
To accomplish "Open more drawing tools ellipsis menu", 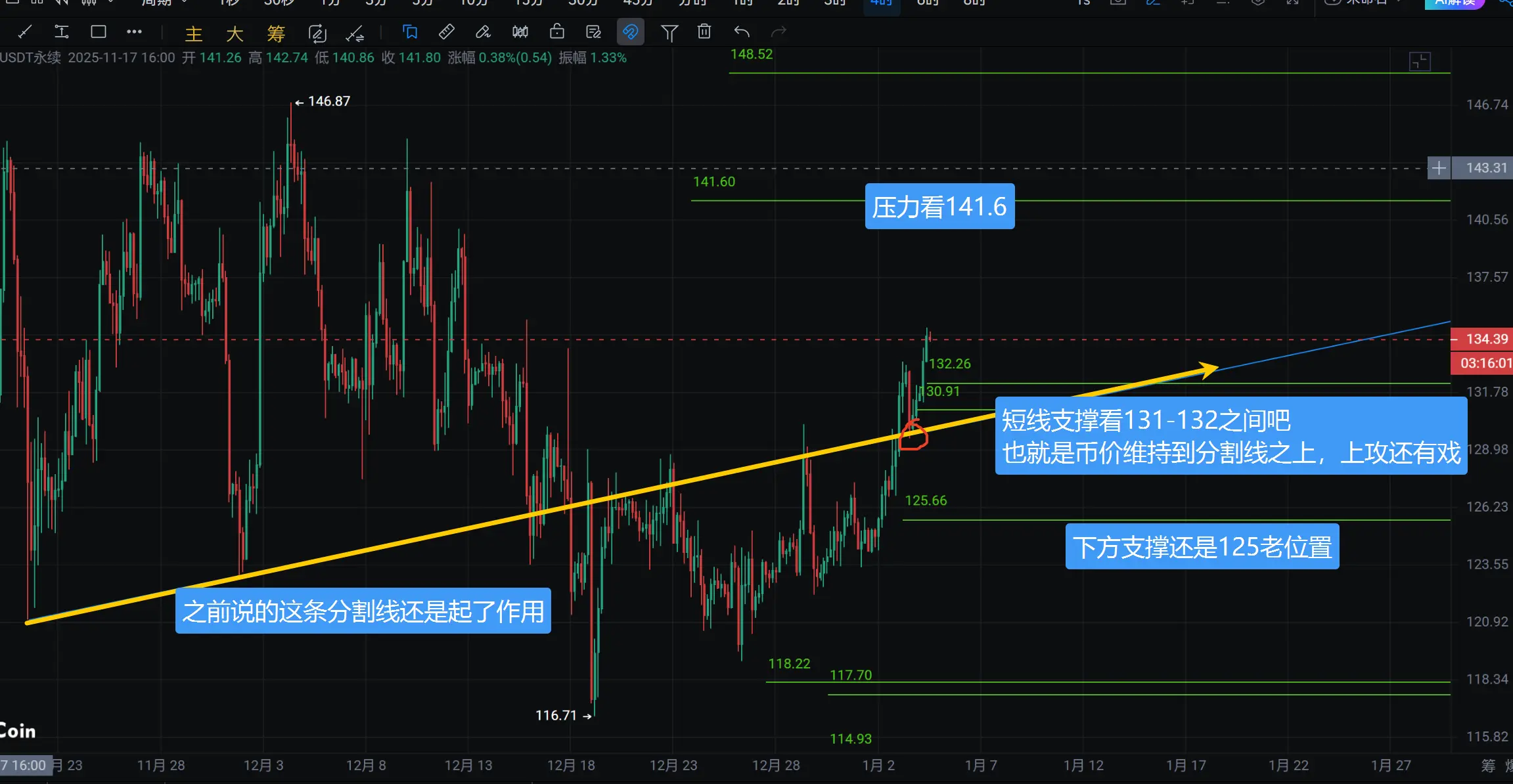I will 135,32.
